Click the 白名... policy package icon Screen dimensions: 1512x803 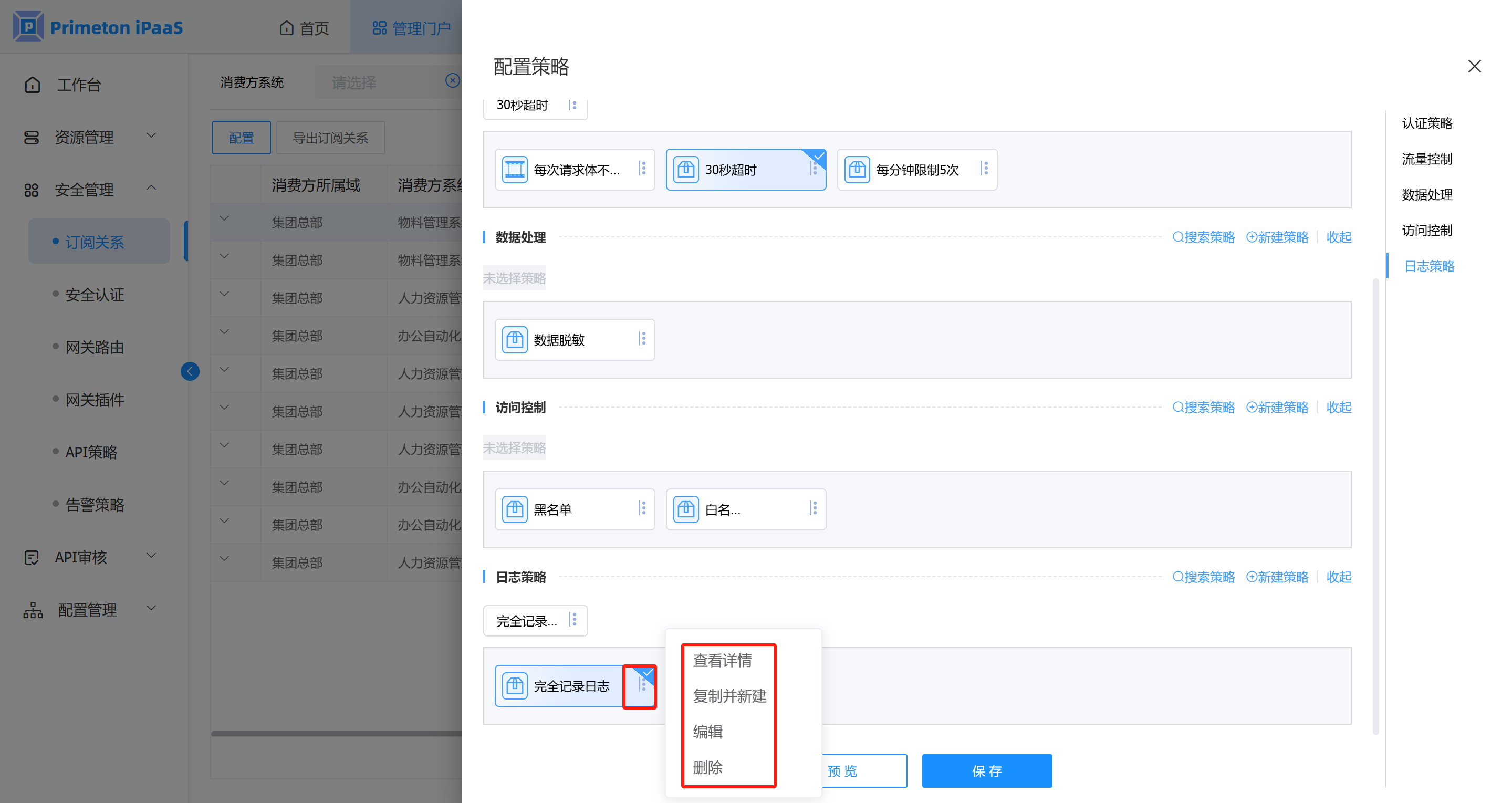pos(685,509)
